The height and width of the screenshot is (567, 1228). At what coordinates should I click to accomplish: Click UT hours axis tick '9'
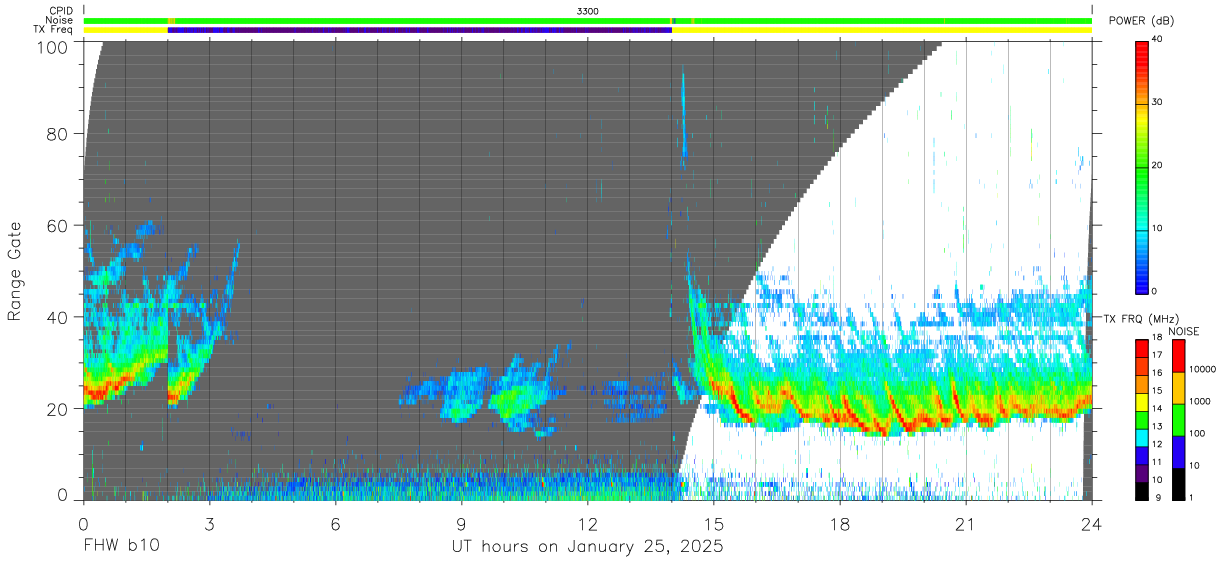click(462, 523)
